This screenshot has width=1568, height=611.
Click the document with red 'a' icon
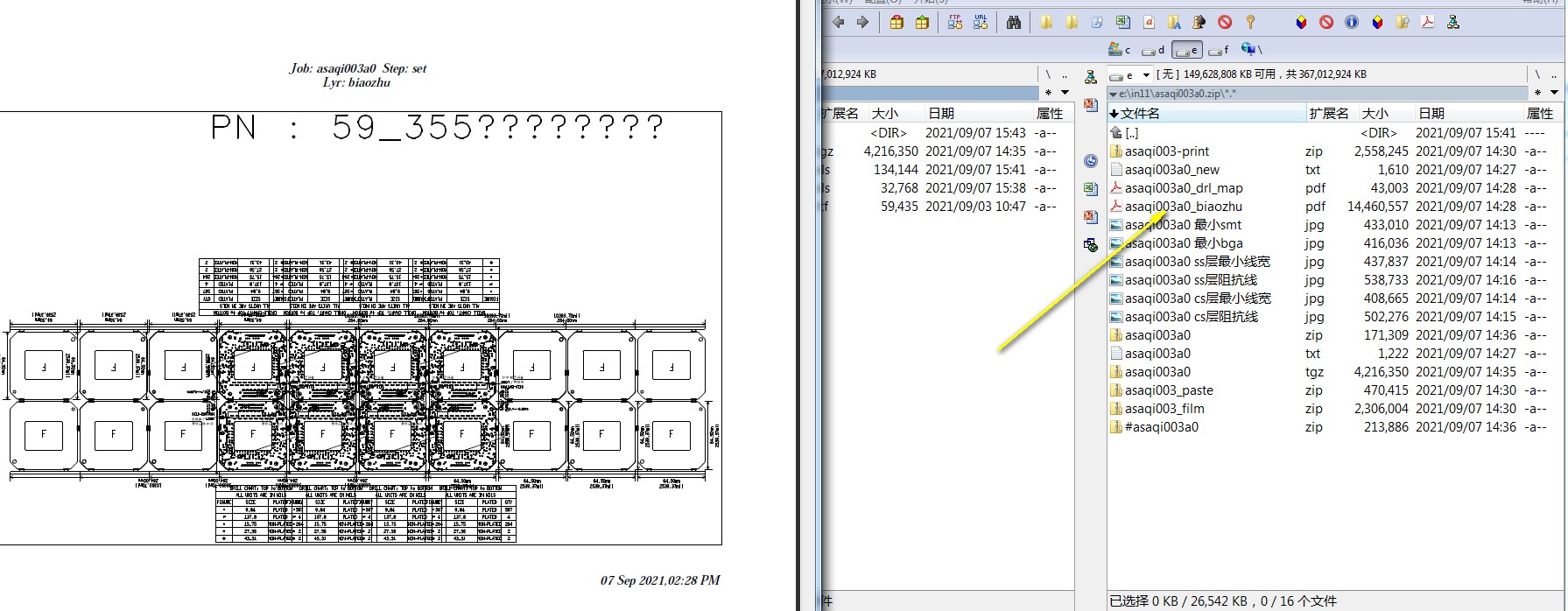(1149, 23)
